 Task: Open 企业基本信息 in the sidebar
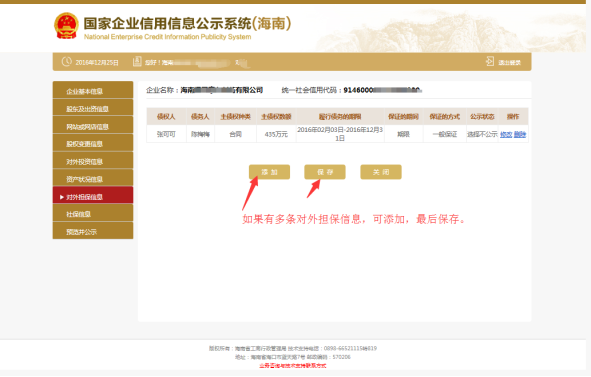(93, 90)
